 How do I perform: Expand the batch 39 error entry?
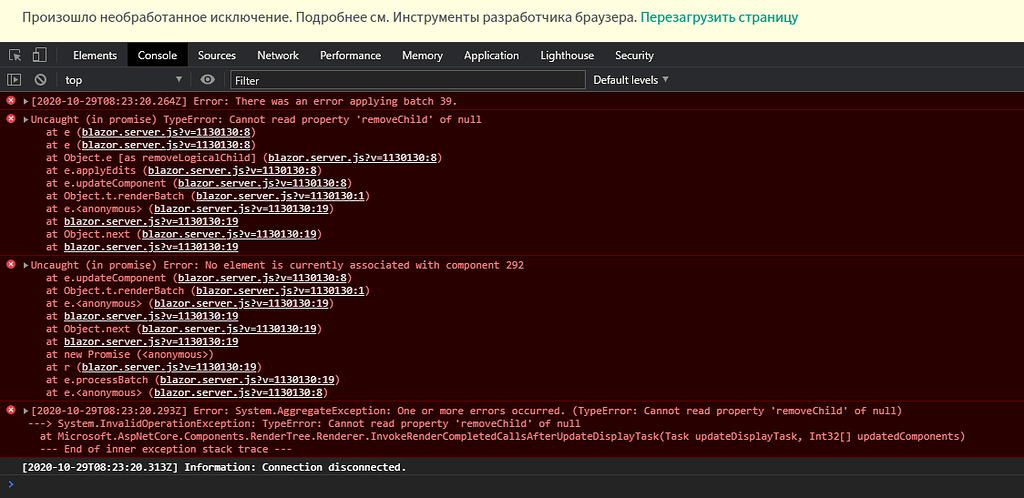click(x=26, y=102)
